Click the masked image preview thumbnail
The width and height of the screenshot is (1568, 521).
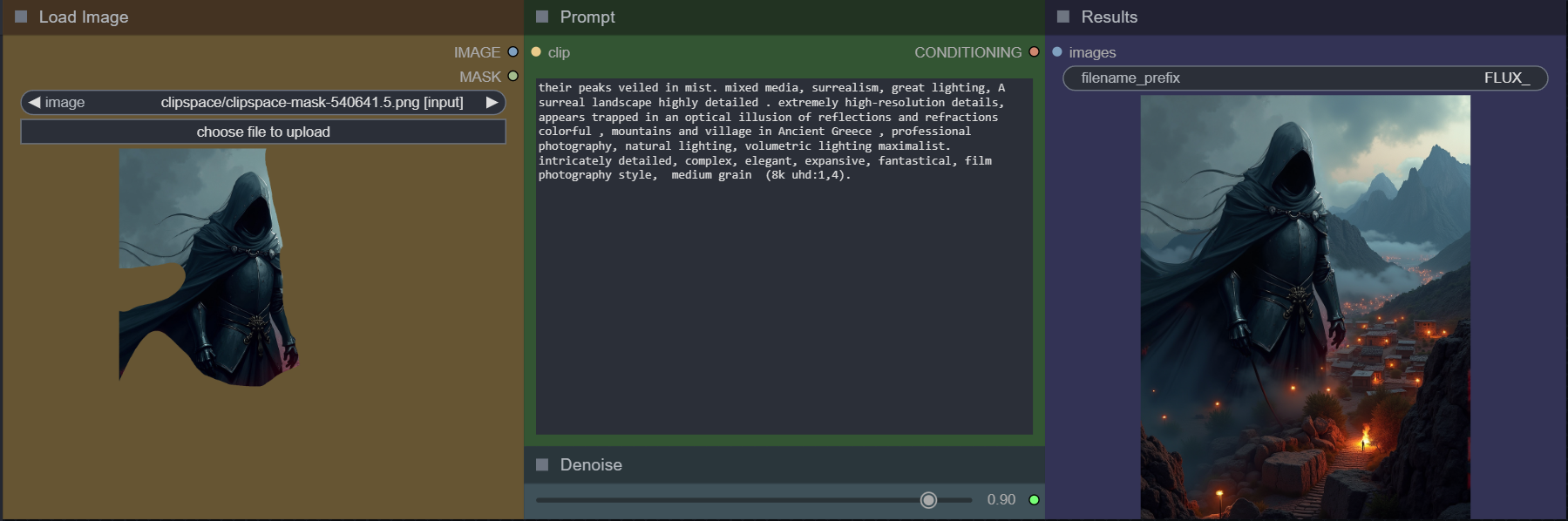pyautogui.click(x=208, y=267)
